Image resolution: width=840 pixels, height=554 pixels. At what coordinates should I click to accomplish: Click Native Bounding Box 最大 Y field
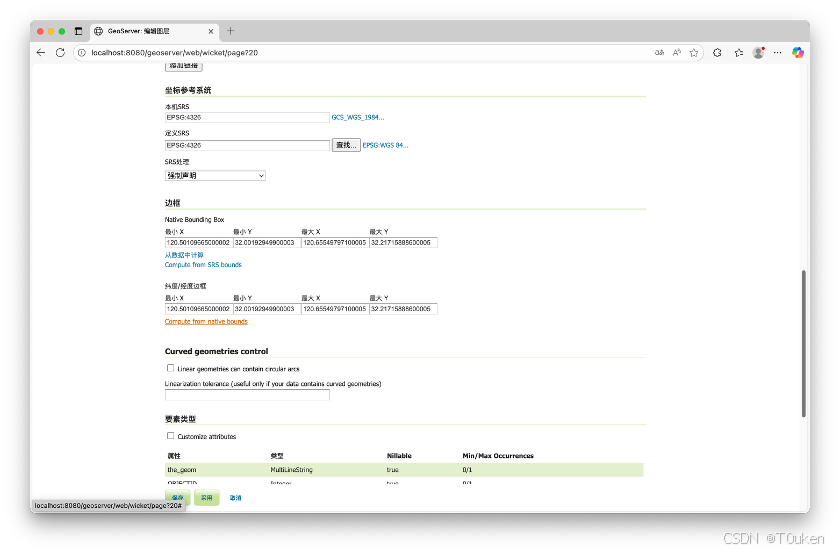click(x=403, y=243)
